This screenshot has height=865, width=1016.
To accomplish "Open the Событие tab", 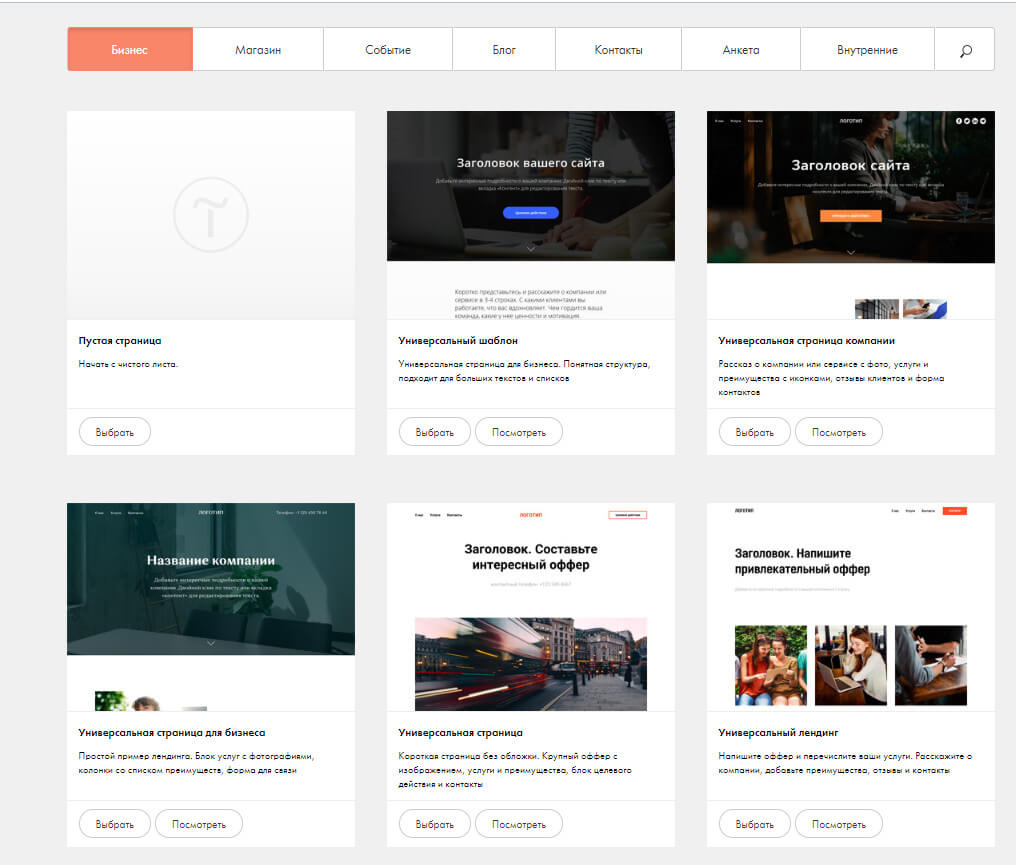I will pos(388,50).
